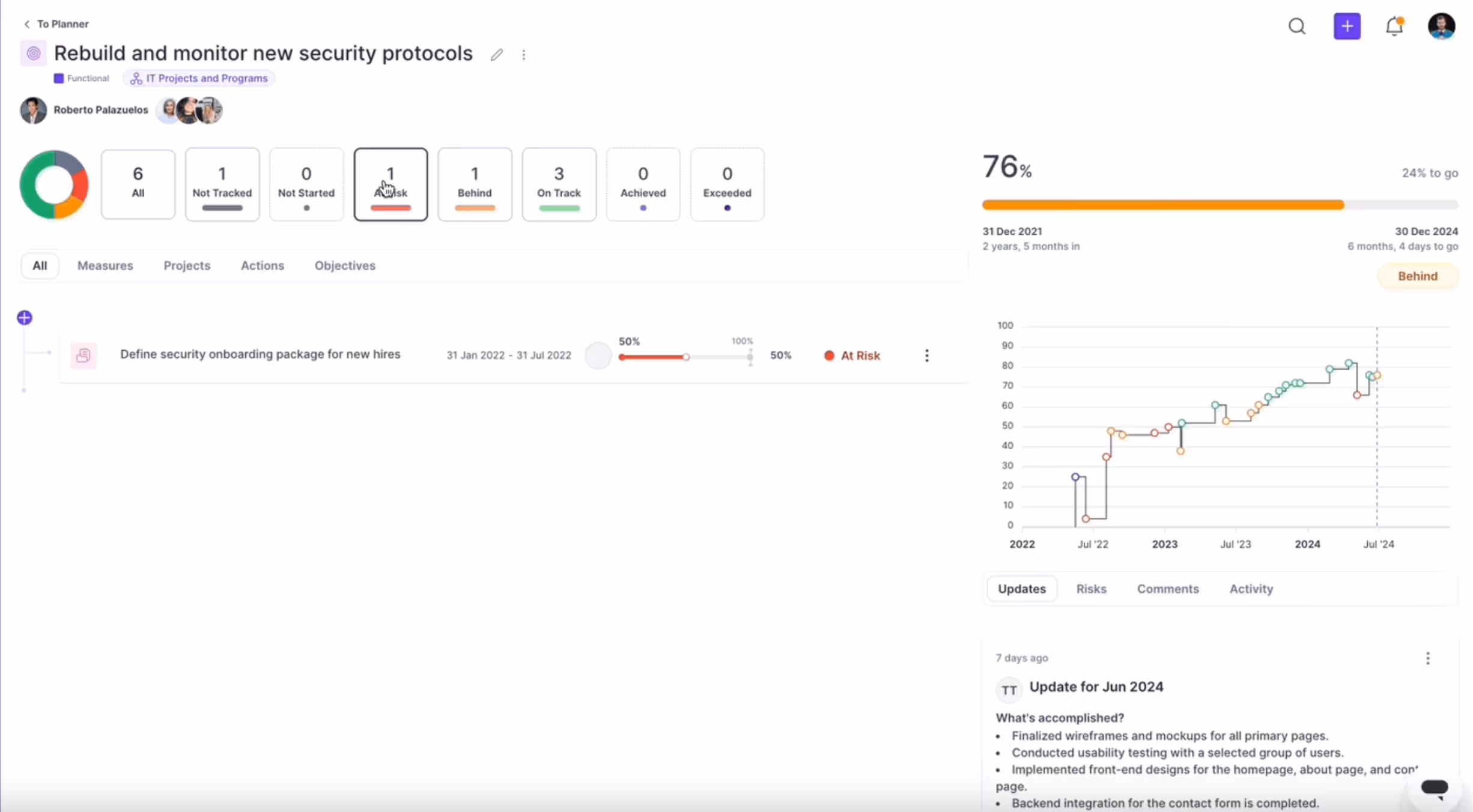Click the measure icon beside Define security onboarding
The height and width of the screenshot is (812, 1473).
(84, 355)
